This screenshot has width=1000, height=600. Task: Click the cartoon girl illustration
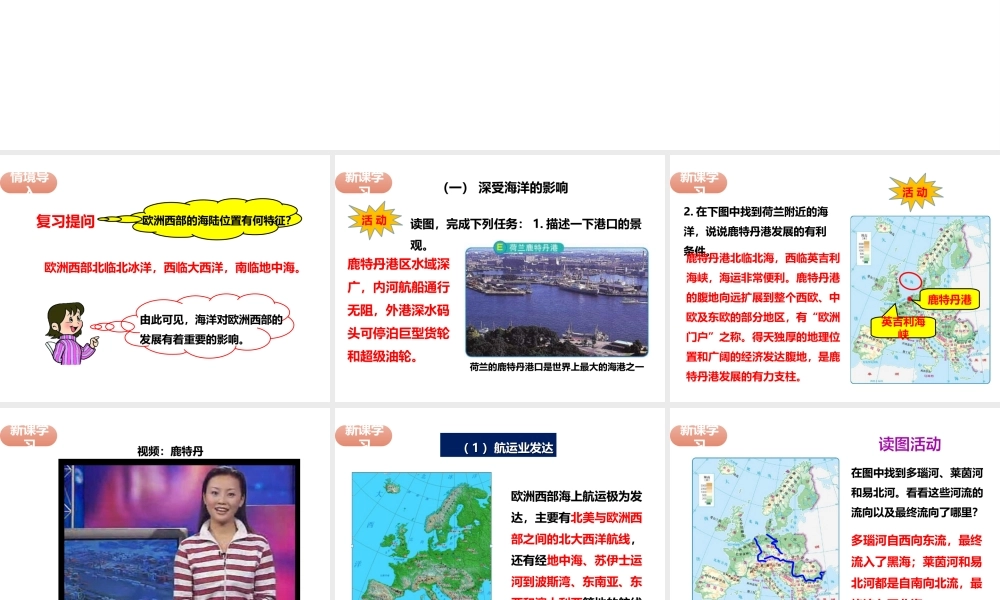point(71,333)
